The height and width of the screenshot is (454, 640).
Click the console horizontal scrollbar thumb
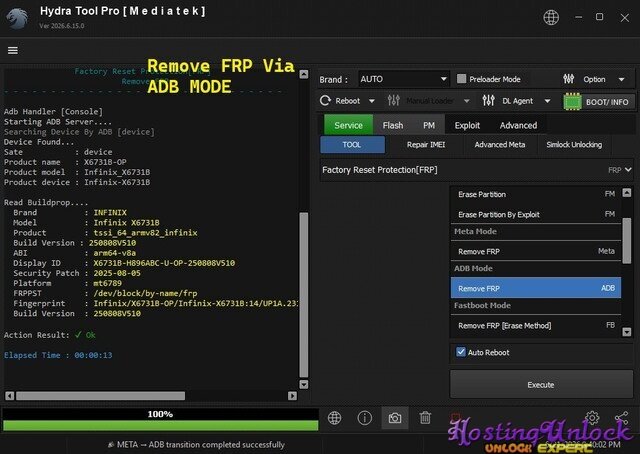click(x=100, y=396)
